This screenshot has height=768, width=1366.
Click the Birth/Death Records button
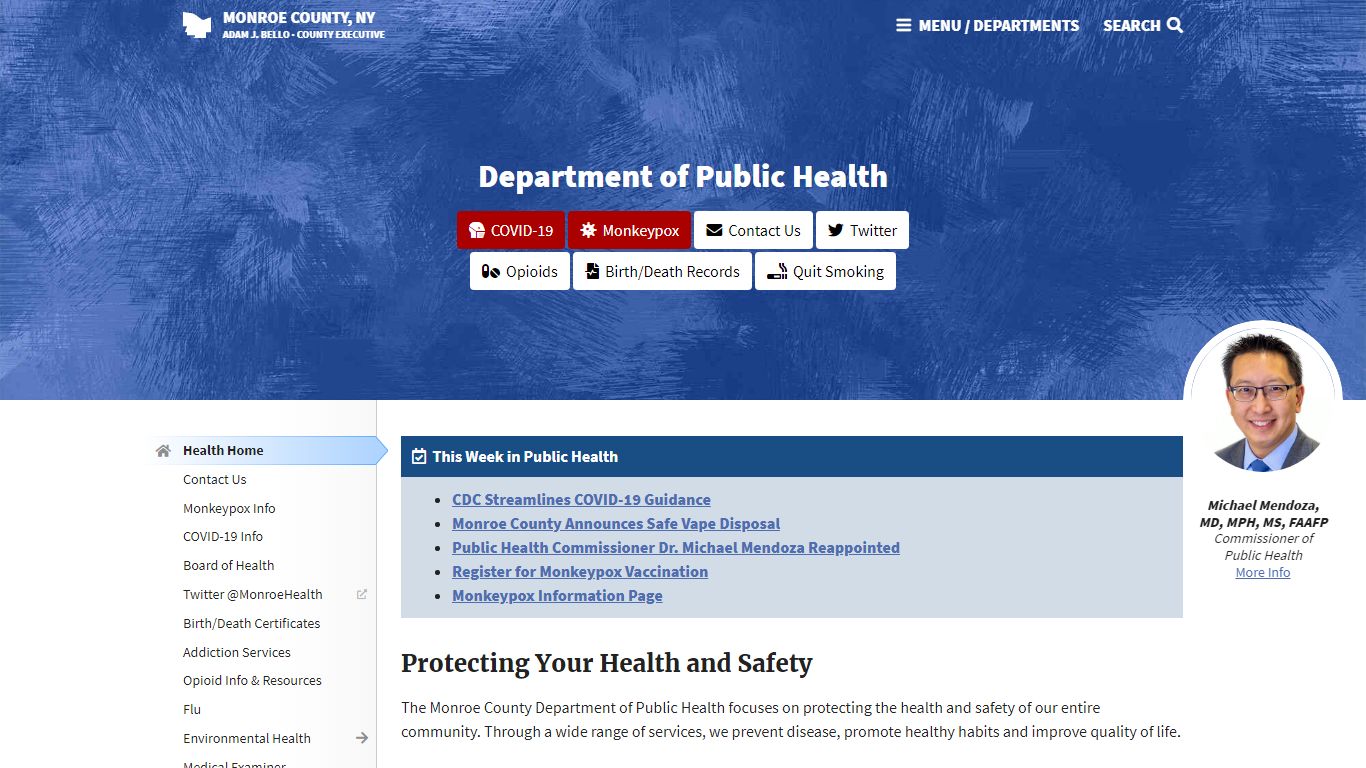click(662, 271)
